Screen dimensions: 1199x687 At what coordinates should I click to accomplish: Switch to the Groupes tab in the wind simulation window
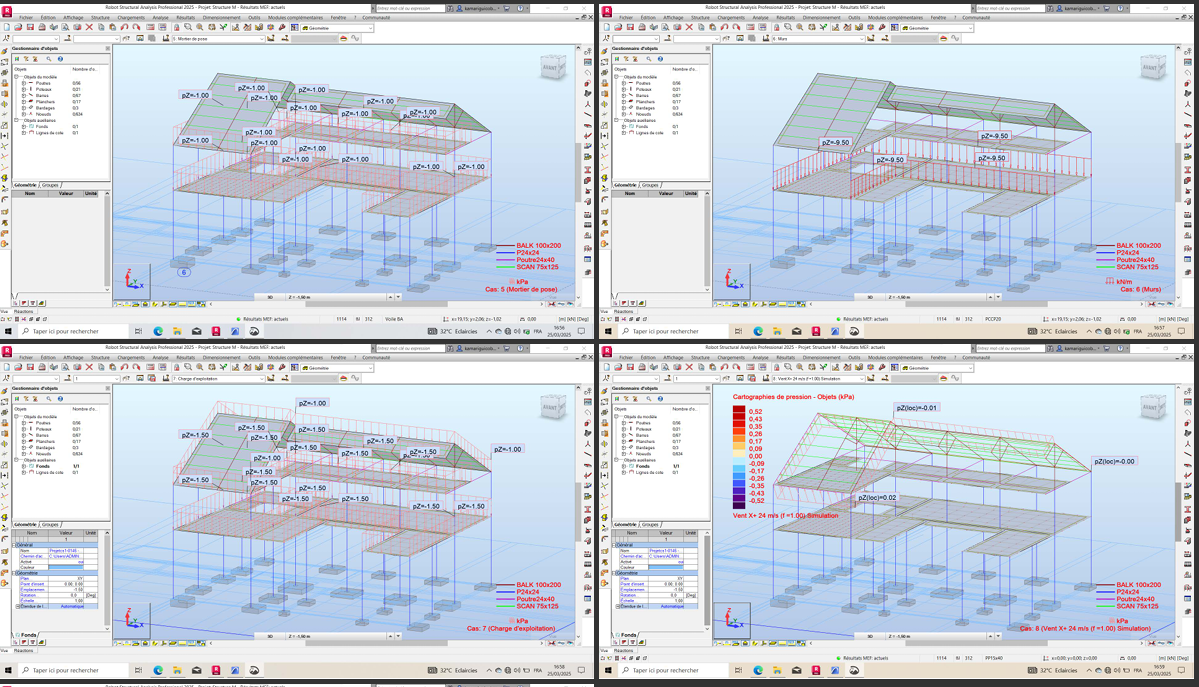pos(650,524)
